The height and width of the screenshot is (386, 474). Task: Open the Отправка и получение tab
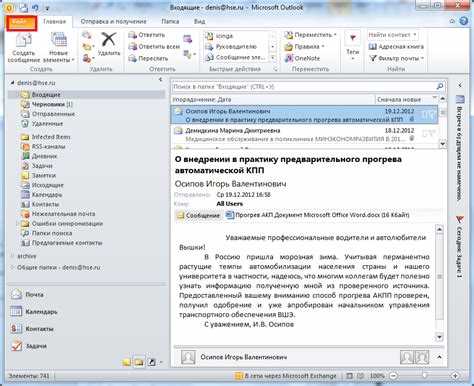click(x=113, y=22)
